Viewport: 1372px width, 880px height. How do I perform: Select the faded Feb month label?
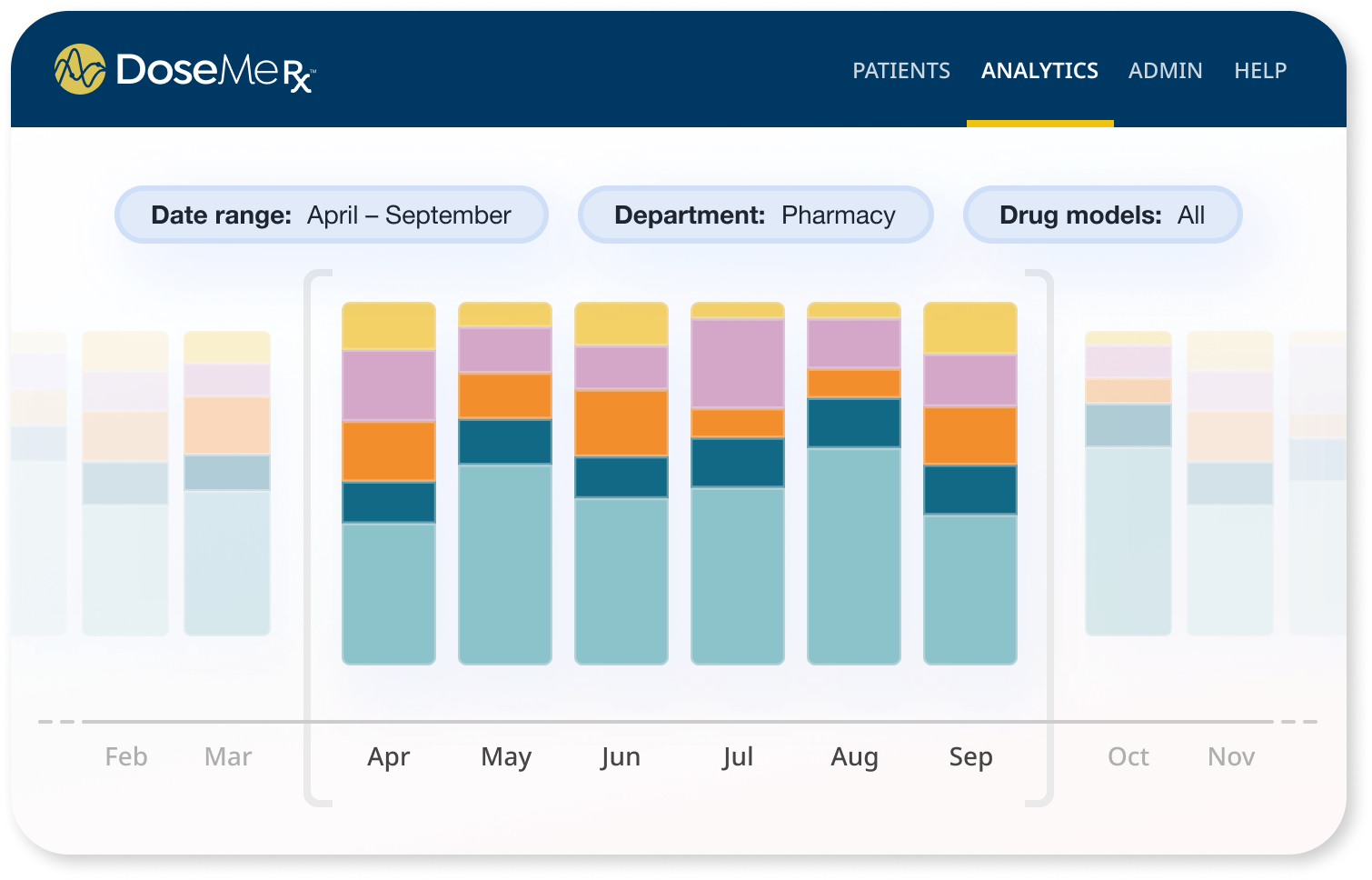tap(125, 756)
